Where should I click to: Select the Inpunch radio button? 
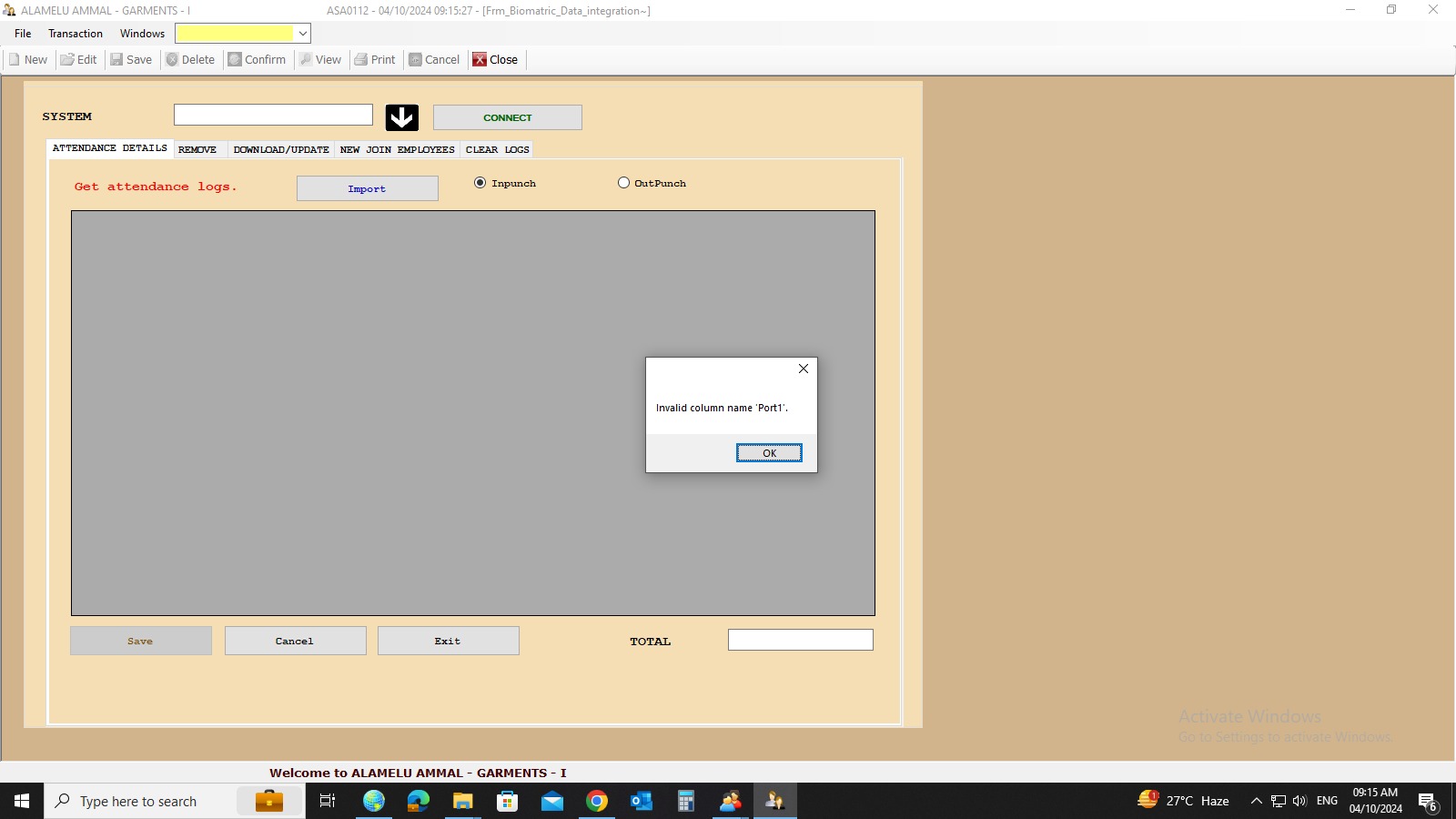point(480,183)
